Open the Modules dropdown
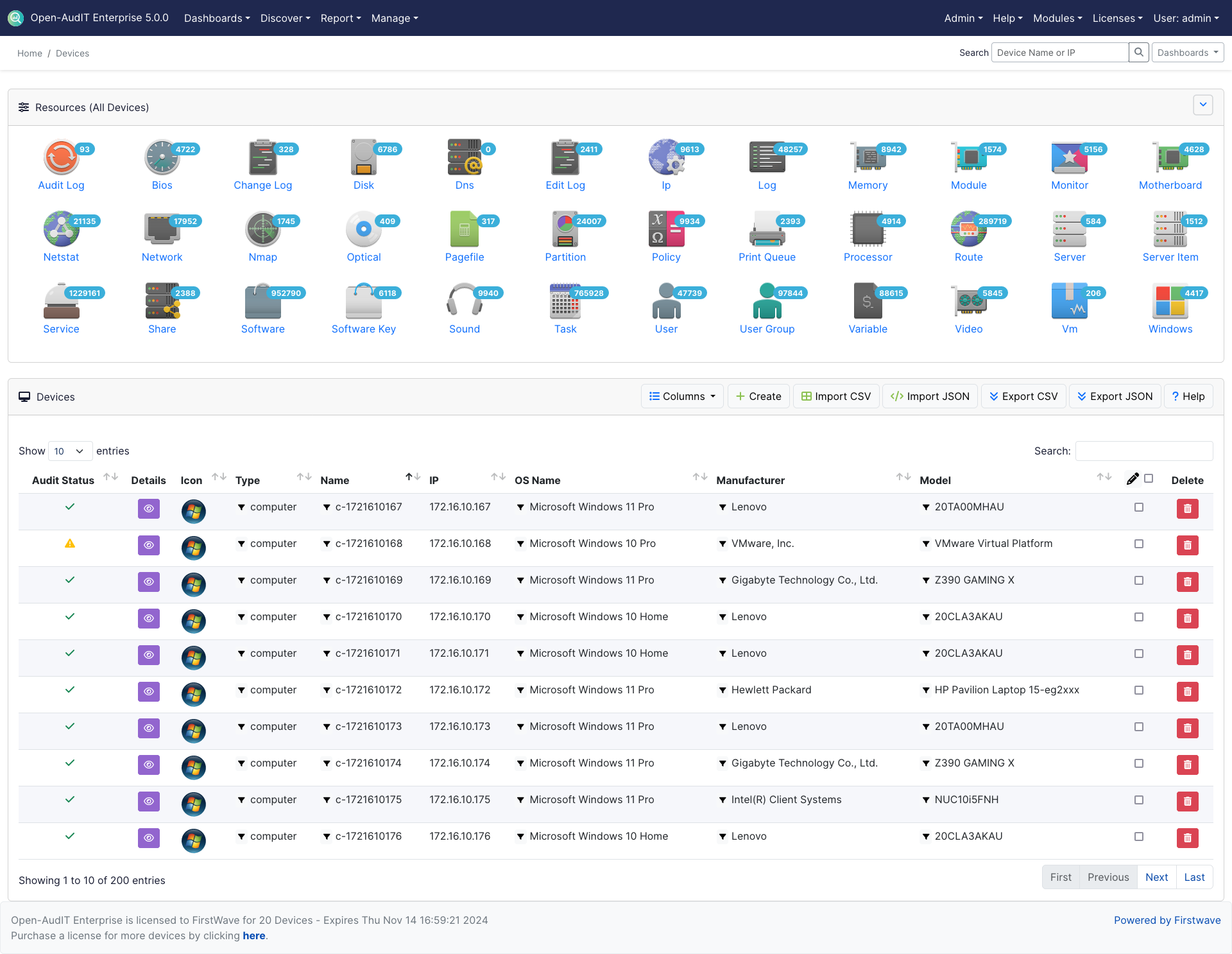This screenshot has width=1232, height=954. pyautogui.click(x=1057, y=18)
